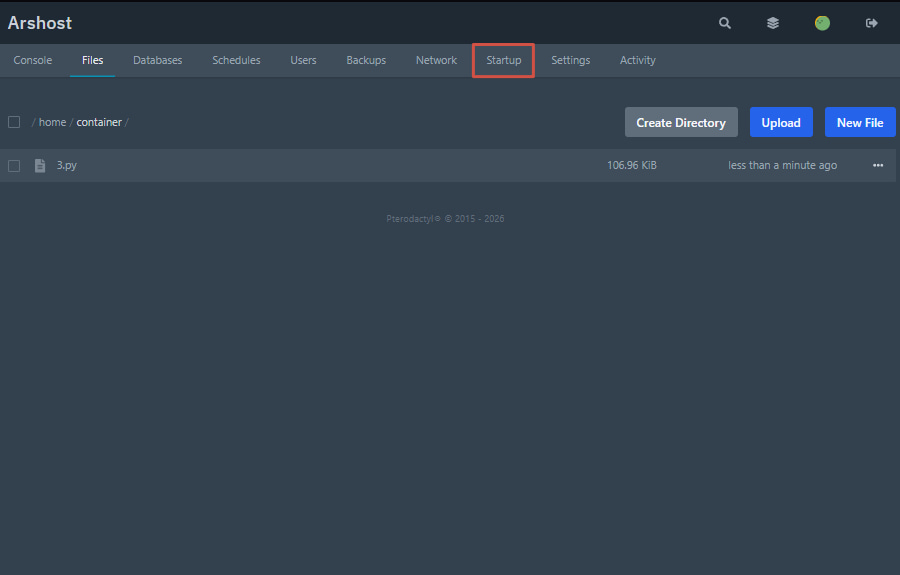Open the Users tab

tap(303, 60)
